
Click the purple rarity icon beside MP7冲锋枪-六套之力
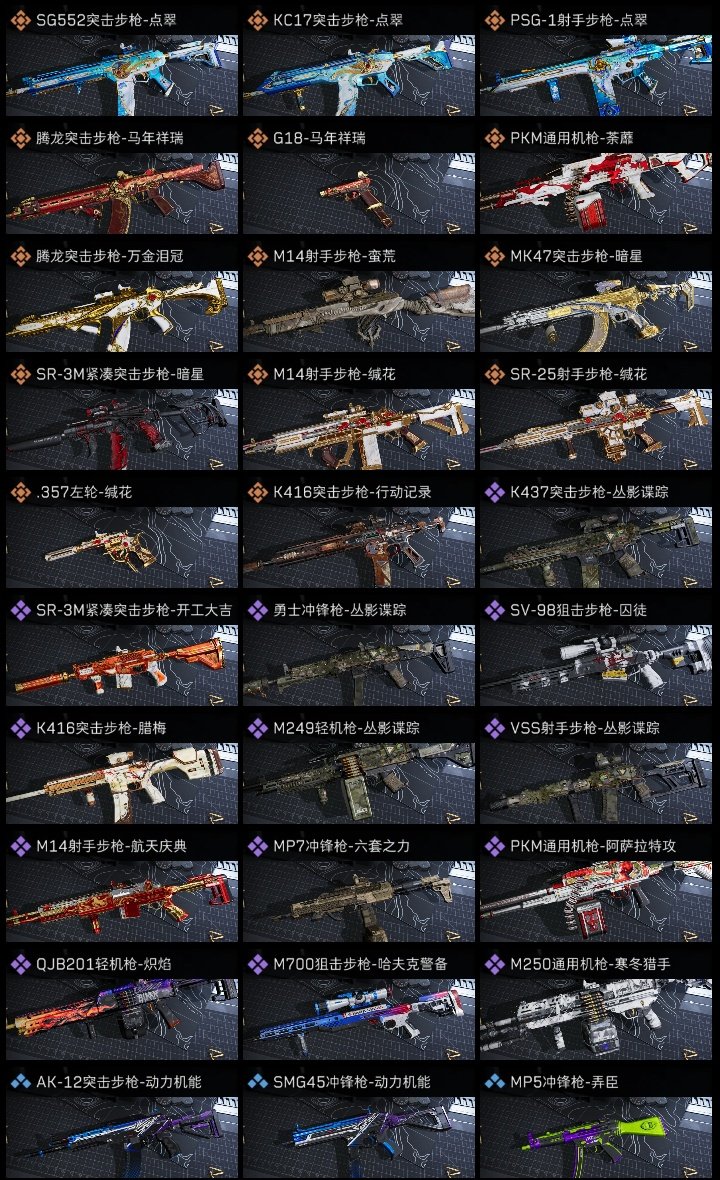tap(257, 846)
